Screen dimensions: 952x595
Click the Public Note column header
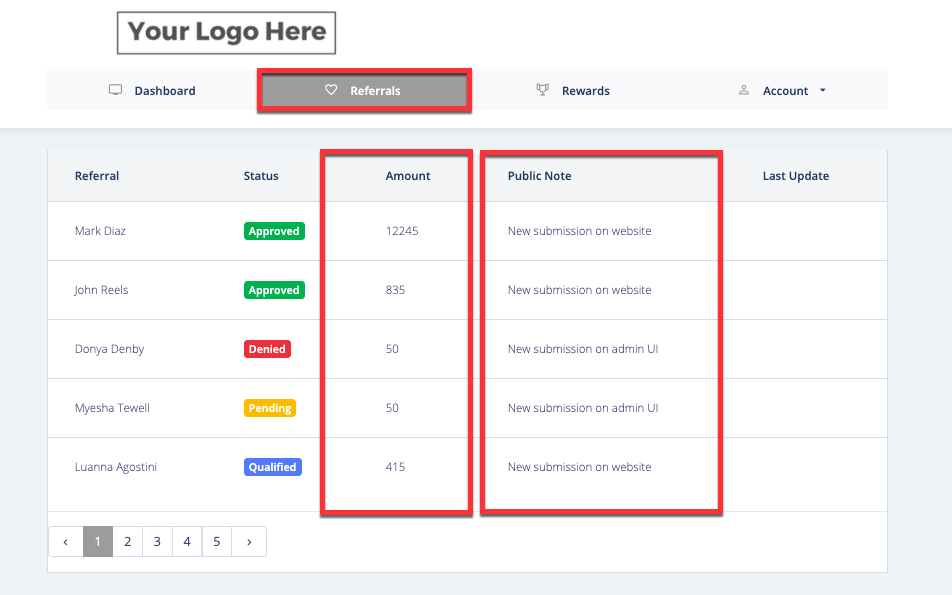coord(540,176)
